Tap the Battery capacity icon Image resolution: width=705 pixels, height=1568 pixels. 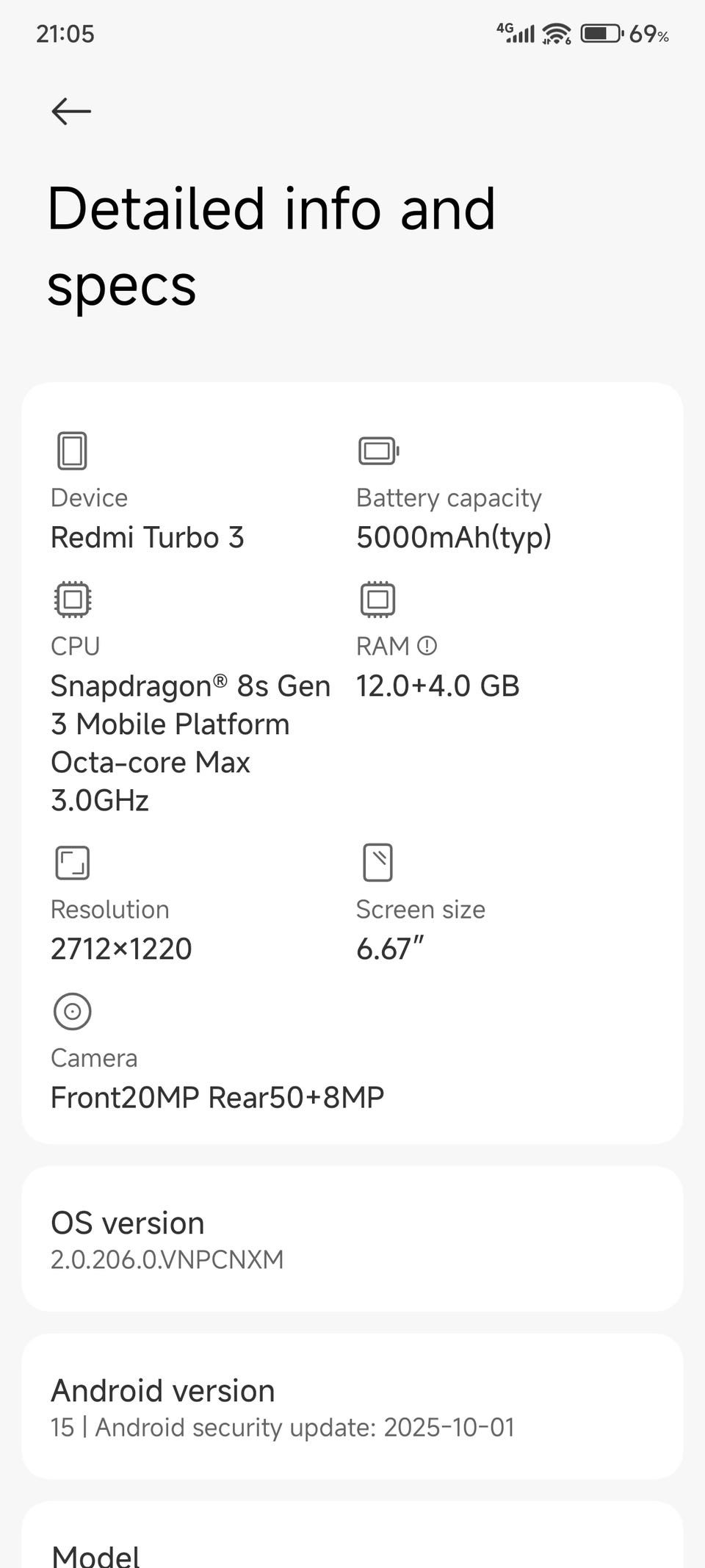coord(378,450)
